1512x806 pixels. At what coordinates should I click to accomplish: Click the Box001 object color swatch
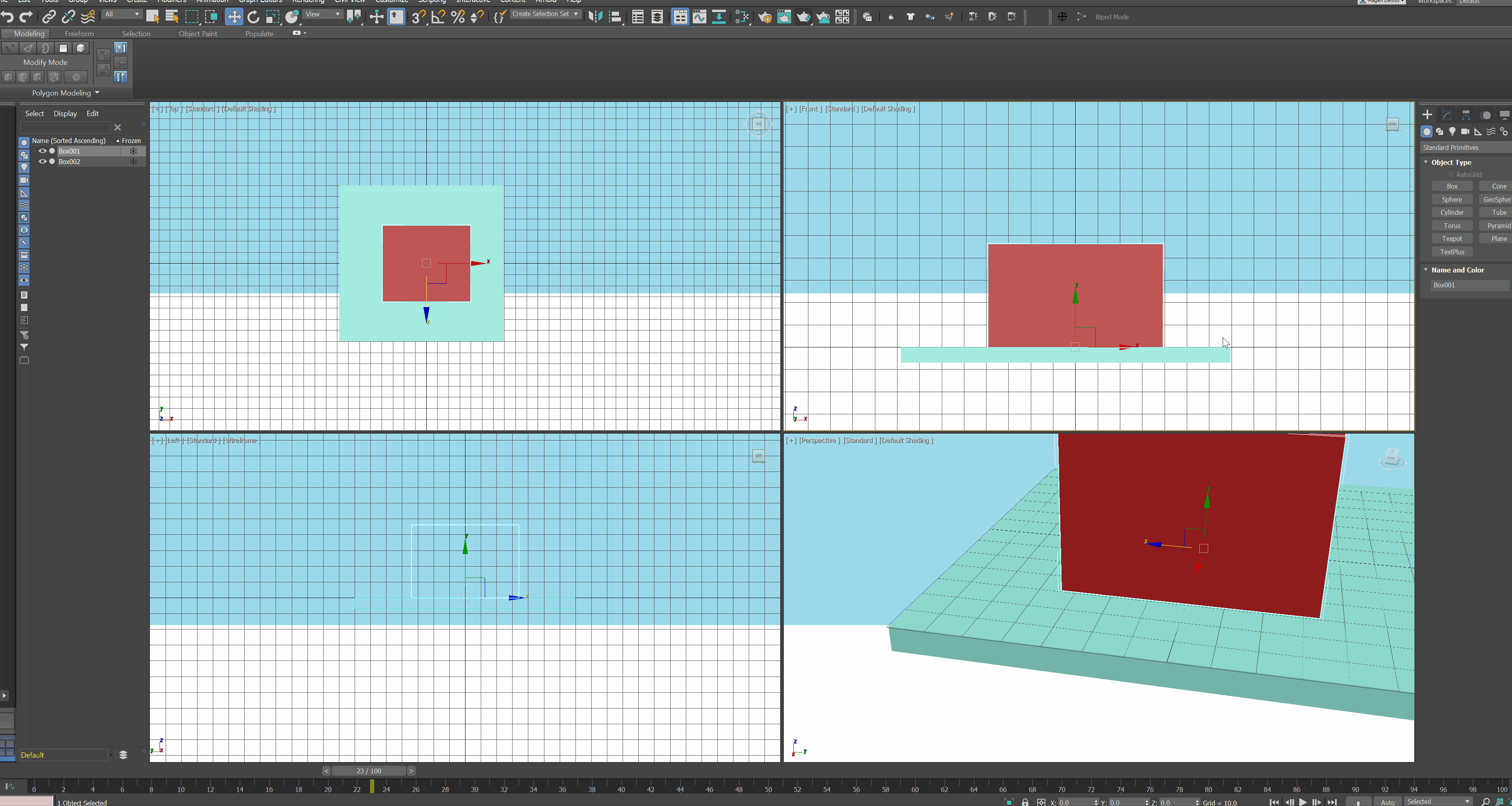(x=52, y=151)
